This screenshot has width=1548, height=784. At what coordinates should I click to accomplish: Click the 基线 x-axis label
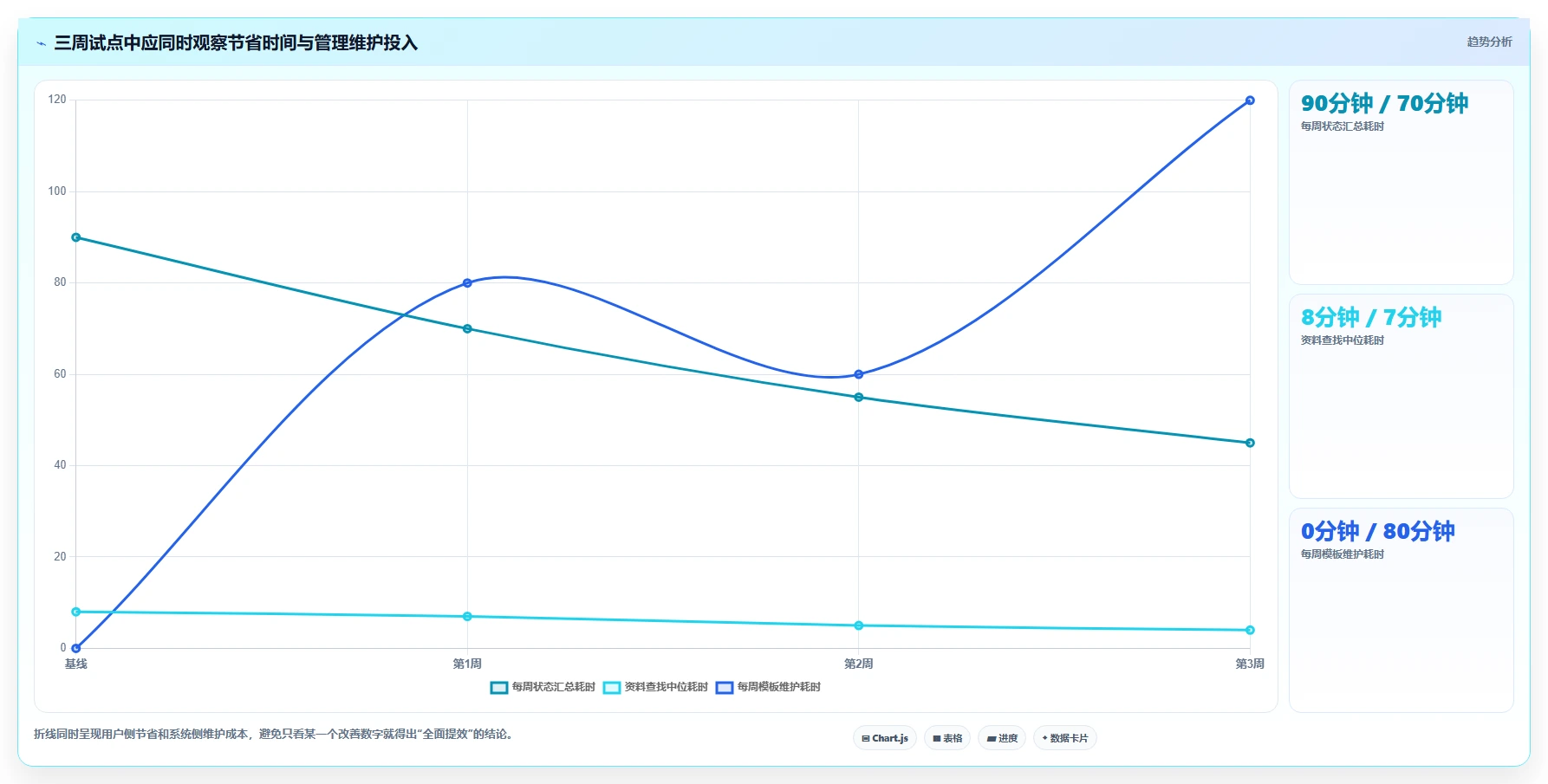pyautogui.click(x=76, y=664)
